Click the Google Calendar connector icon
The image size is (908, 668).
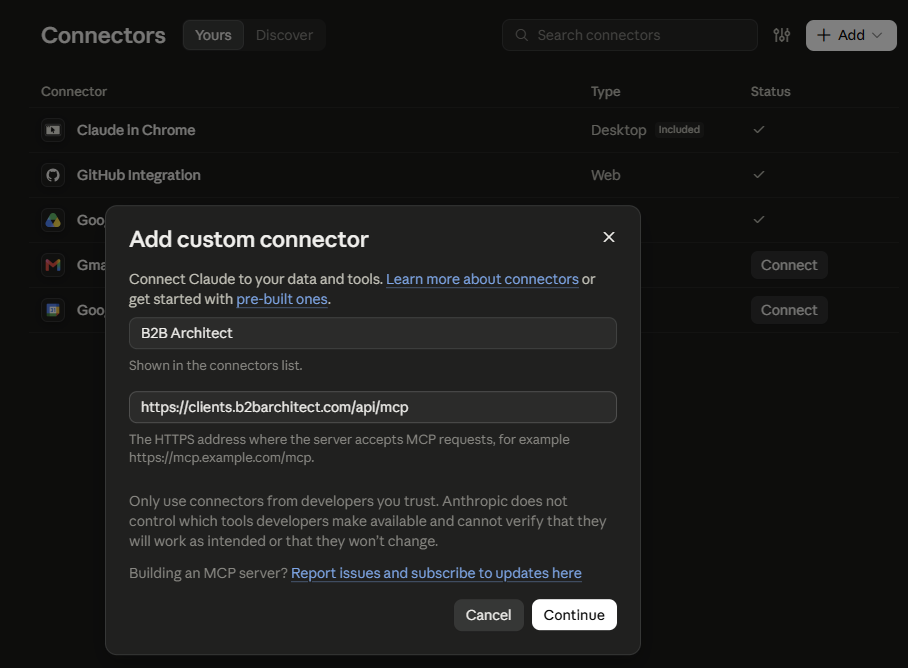(53, 310)
